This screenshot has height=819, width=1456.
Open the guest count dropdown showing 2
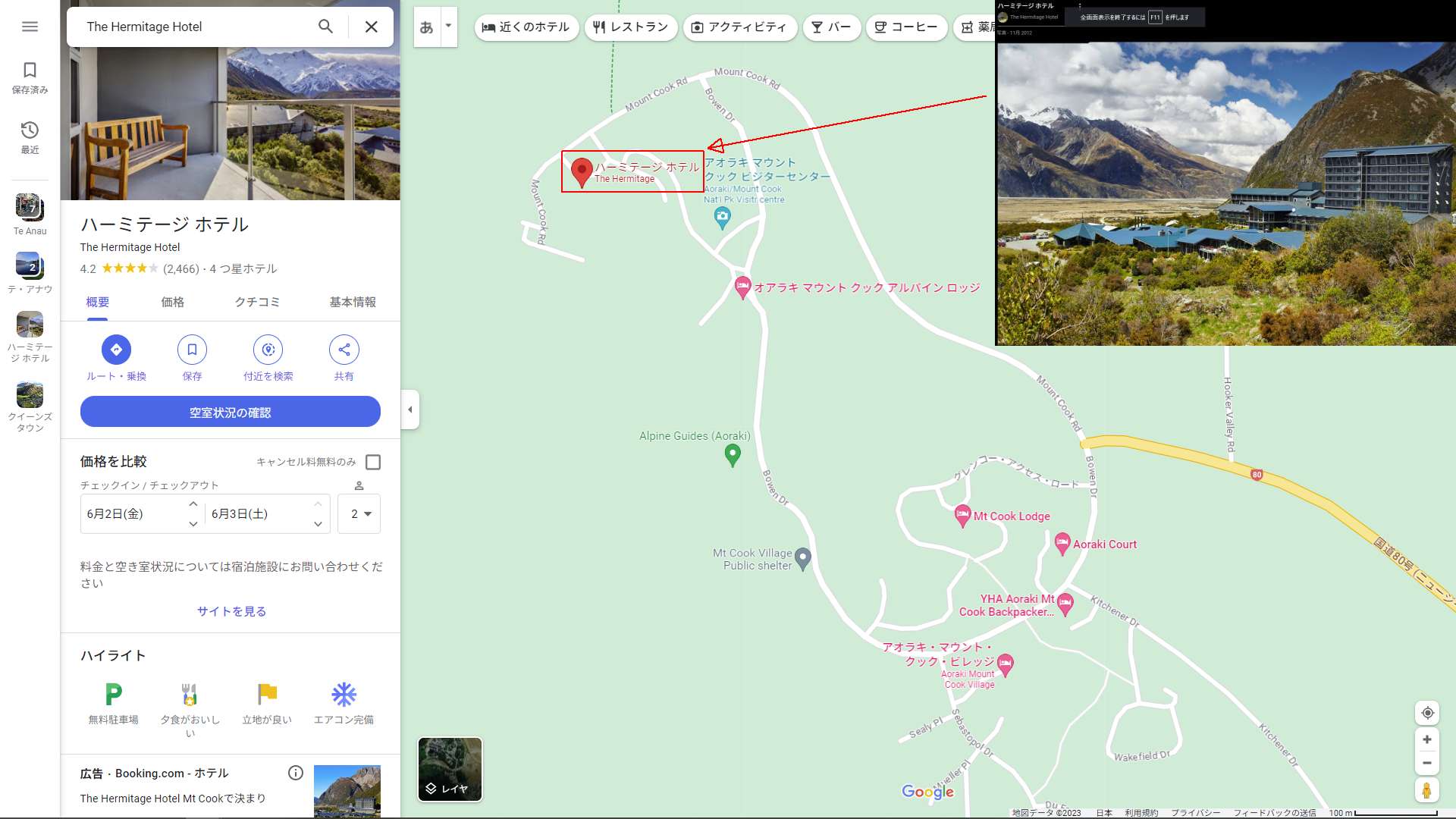pyautogui.click(x=359, y=514)
